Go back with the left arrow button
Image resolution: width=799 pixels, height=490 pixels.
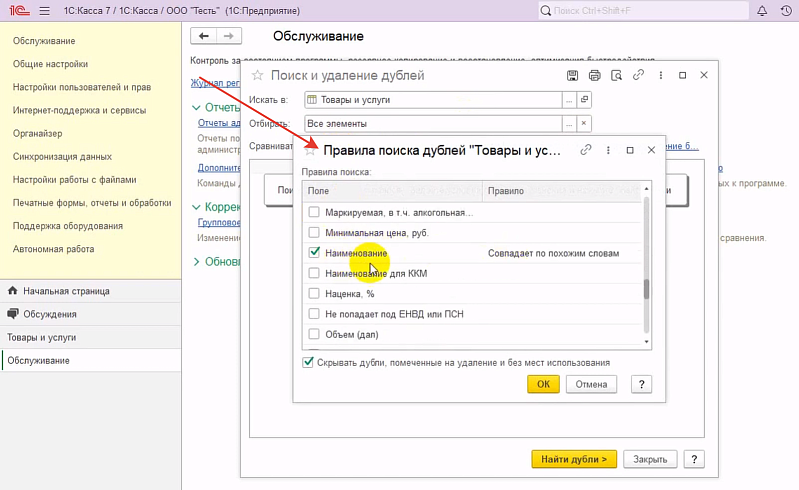(203, 36)
